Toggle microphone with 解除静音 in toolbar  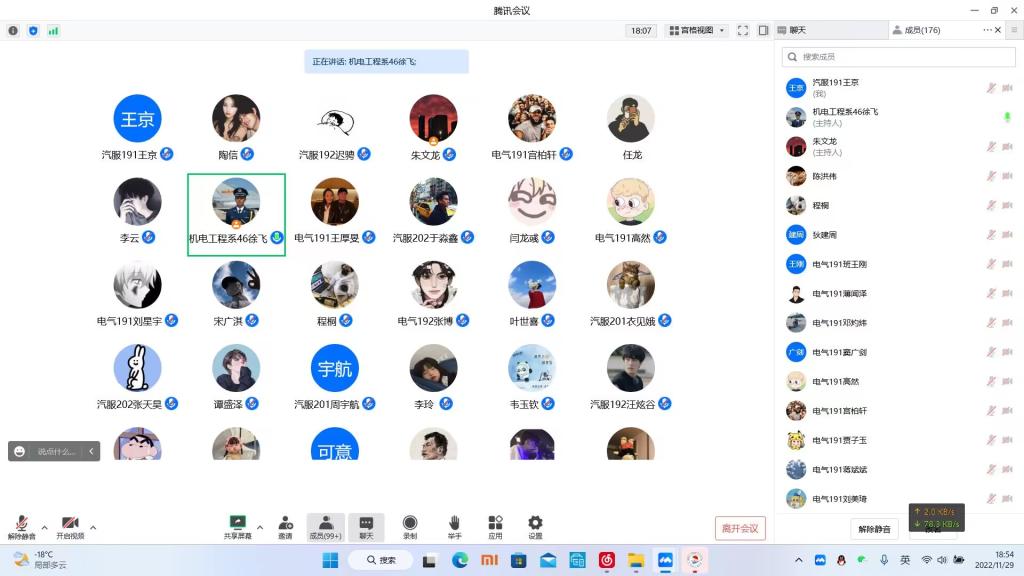coord(21,523)
